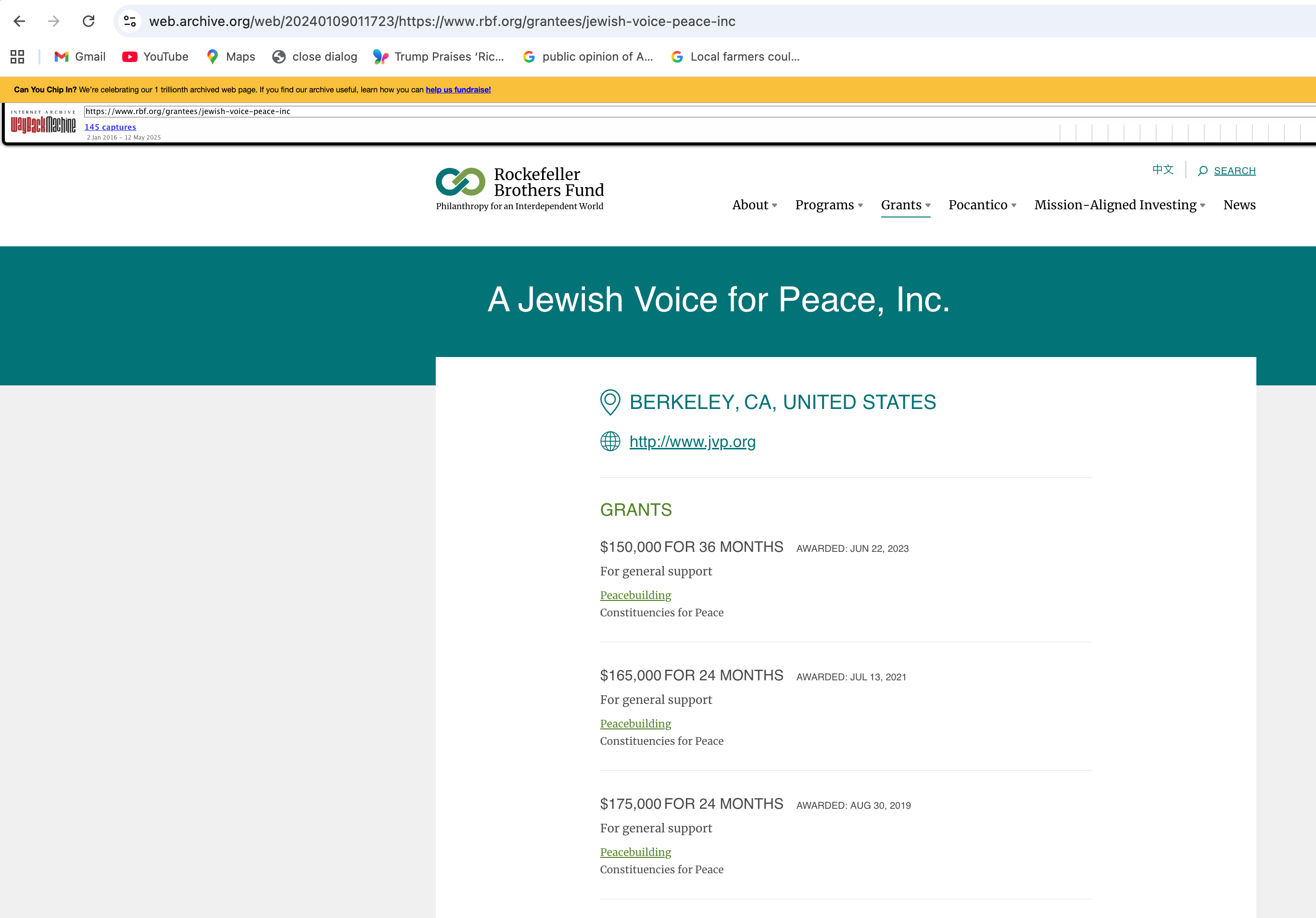Expand the About dropdown menu
The image size is (1316, 918).
pos(754,204)
